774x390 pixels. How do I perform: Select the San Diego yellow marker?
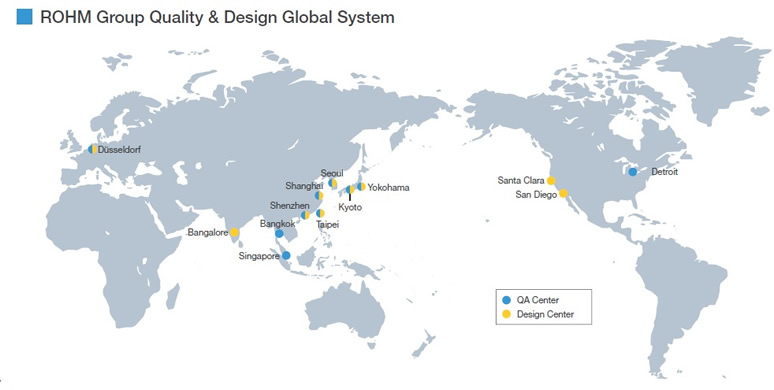pyautogui.click(x=563, y=194)
